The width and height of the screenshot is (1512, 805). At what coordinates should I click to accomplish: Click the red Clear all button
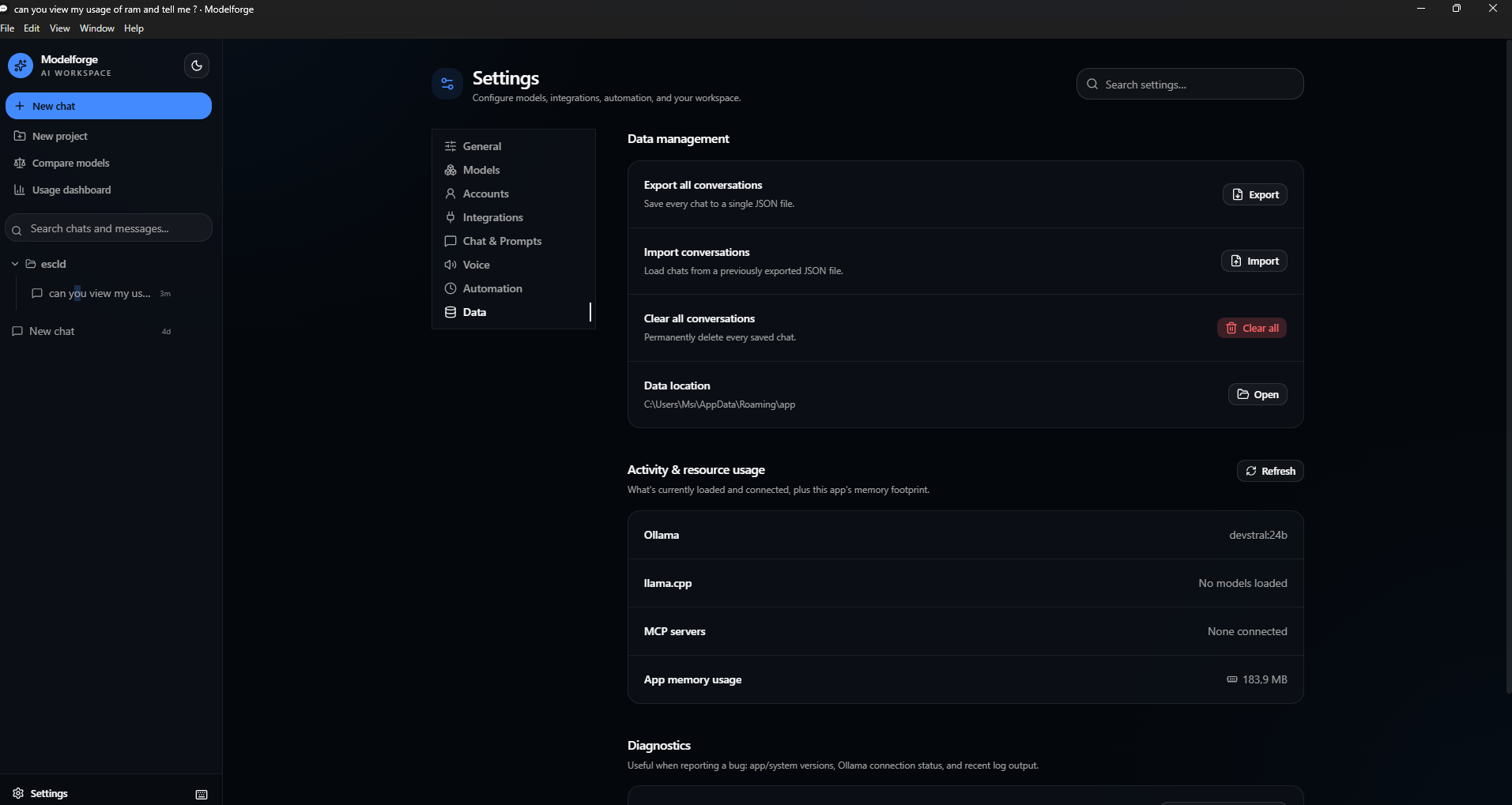tap(1251, 328)
